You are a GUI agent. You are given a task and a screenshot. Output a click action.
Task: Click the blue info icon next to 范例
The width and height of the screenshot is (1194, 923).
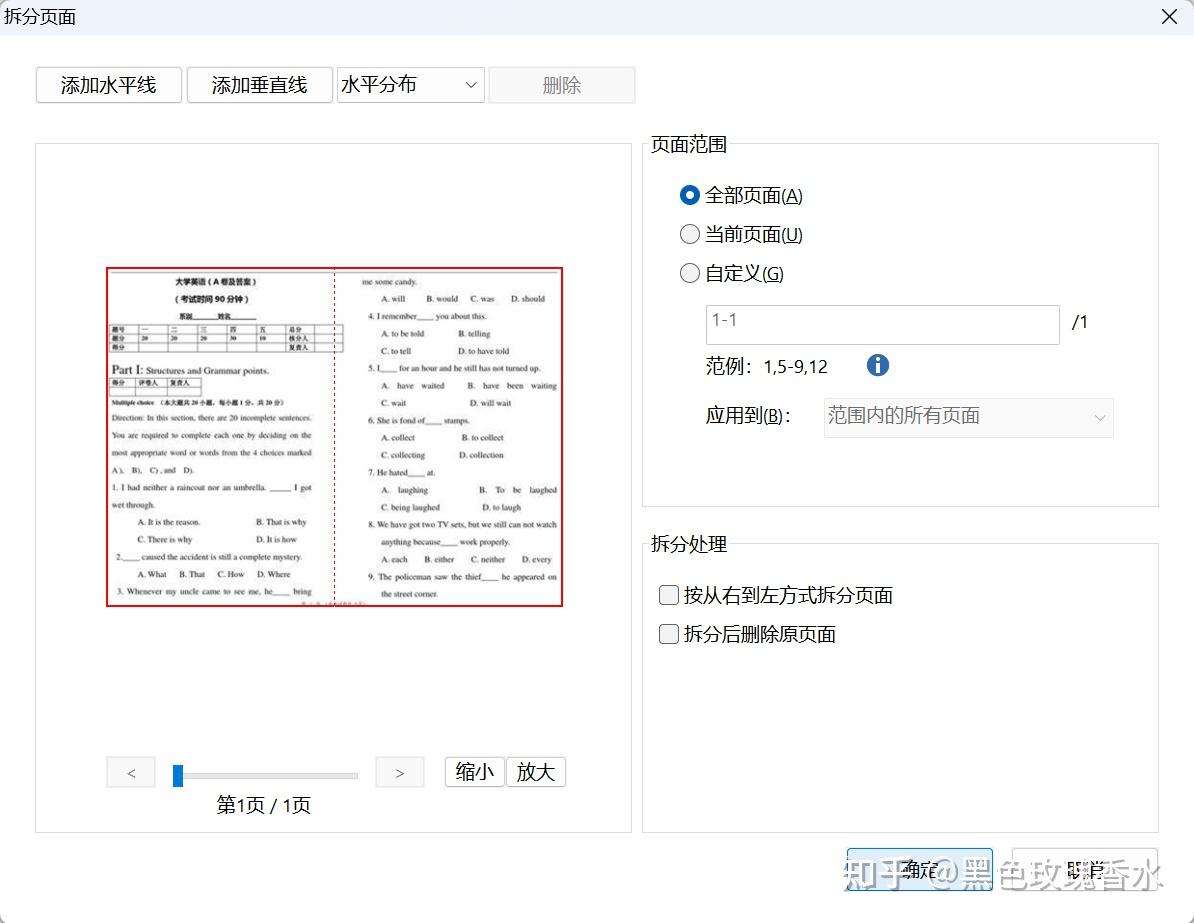(x=877, y=365)
